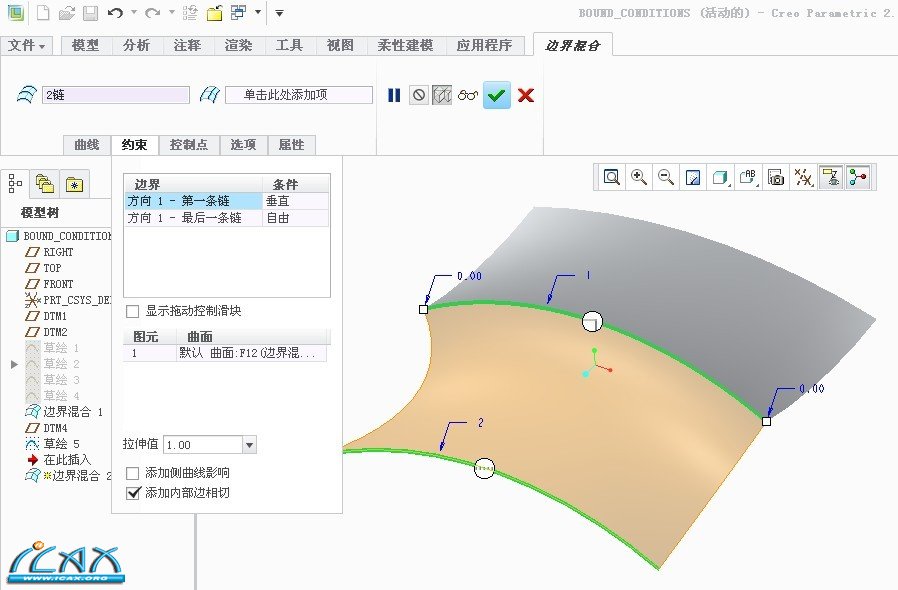Open the Undo history dropdown arrow

tap(133, 12)
